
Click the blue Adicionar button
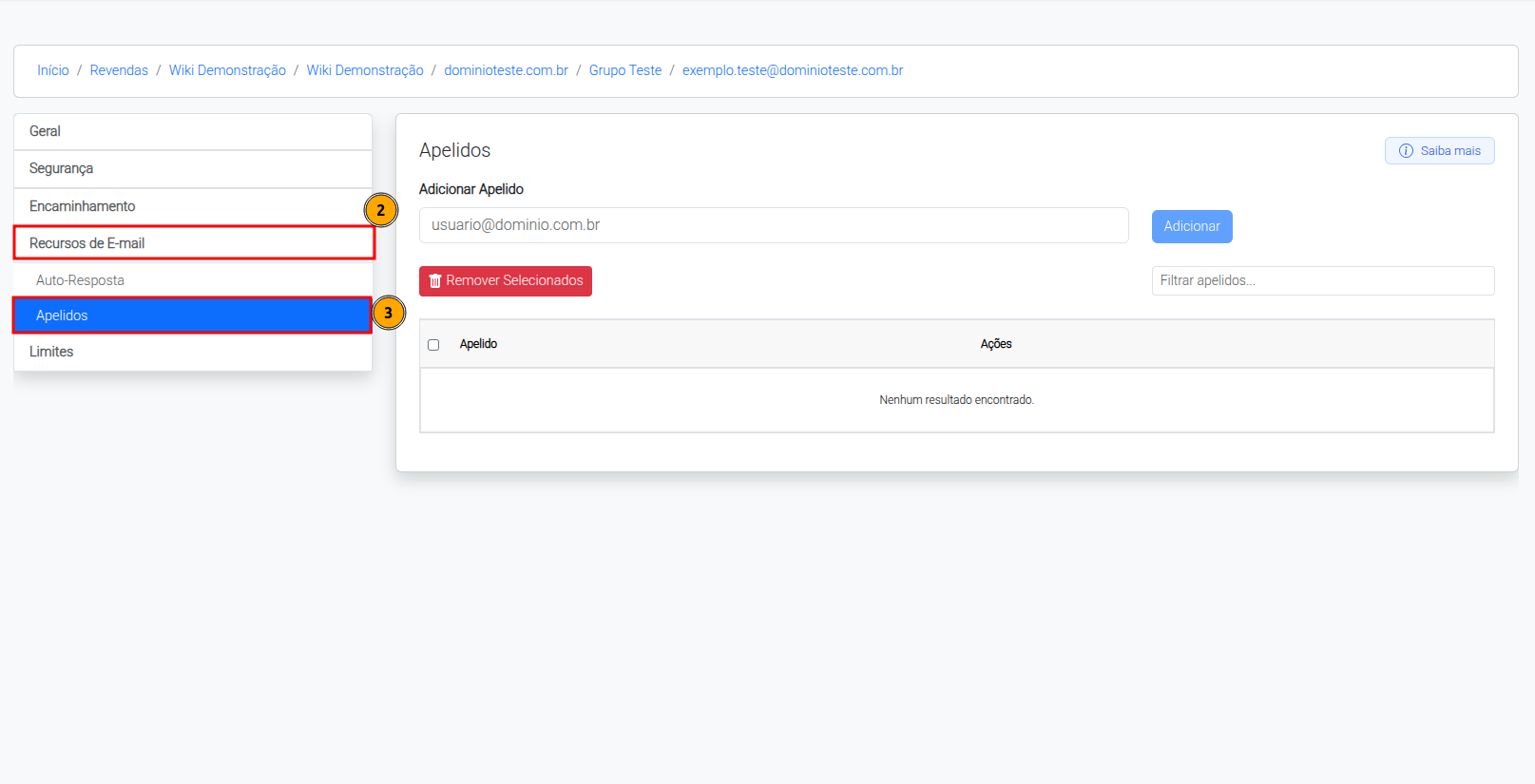(1192, 226)
